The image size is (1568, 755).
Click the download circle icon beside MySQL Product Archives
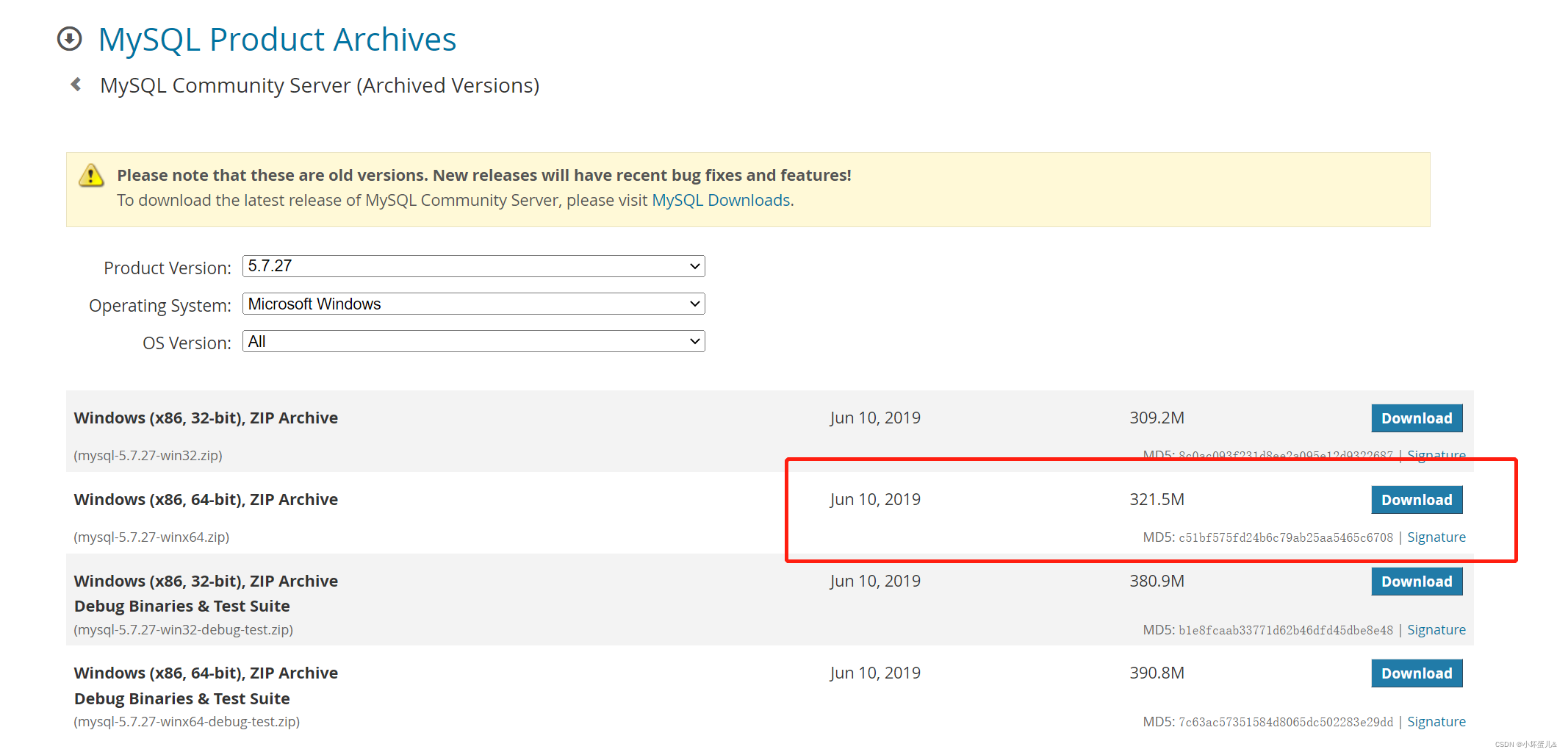point(70,39)
